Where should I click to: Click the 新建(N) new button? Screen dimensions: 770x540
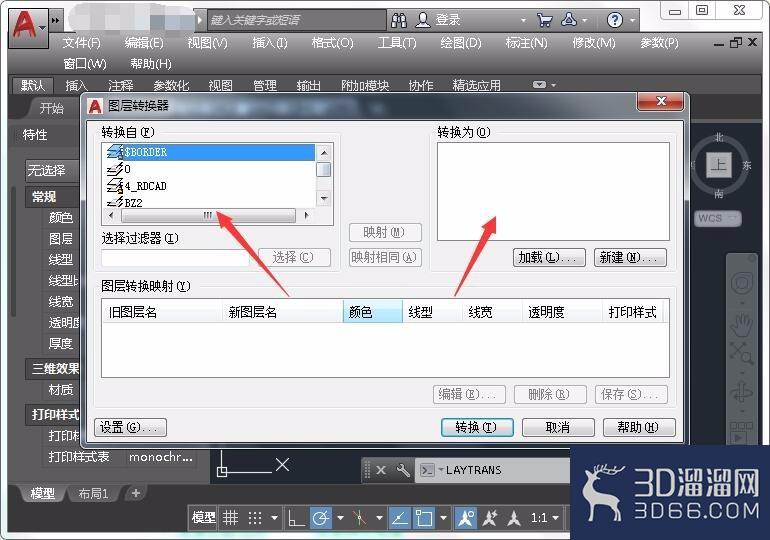[x=630, y=257]
